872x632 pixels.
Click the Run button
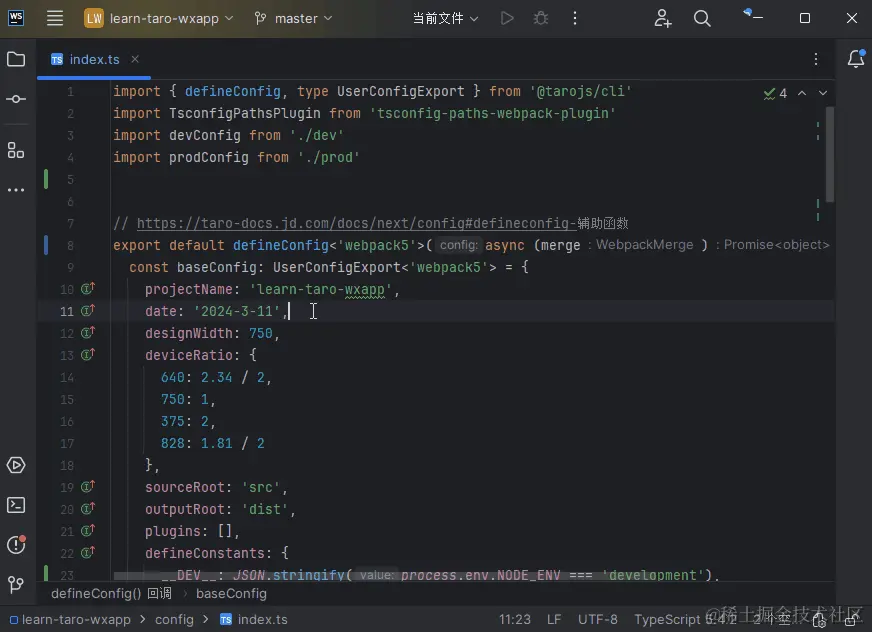tap(507, 18)
